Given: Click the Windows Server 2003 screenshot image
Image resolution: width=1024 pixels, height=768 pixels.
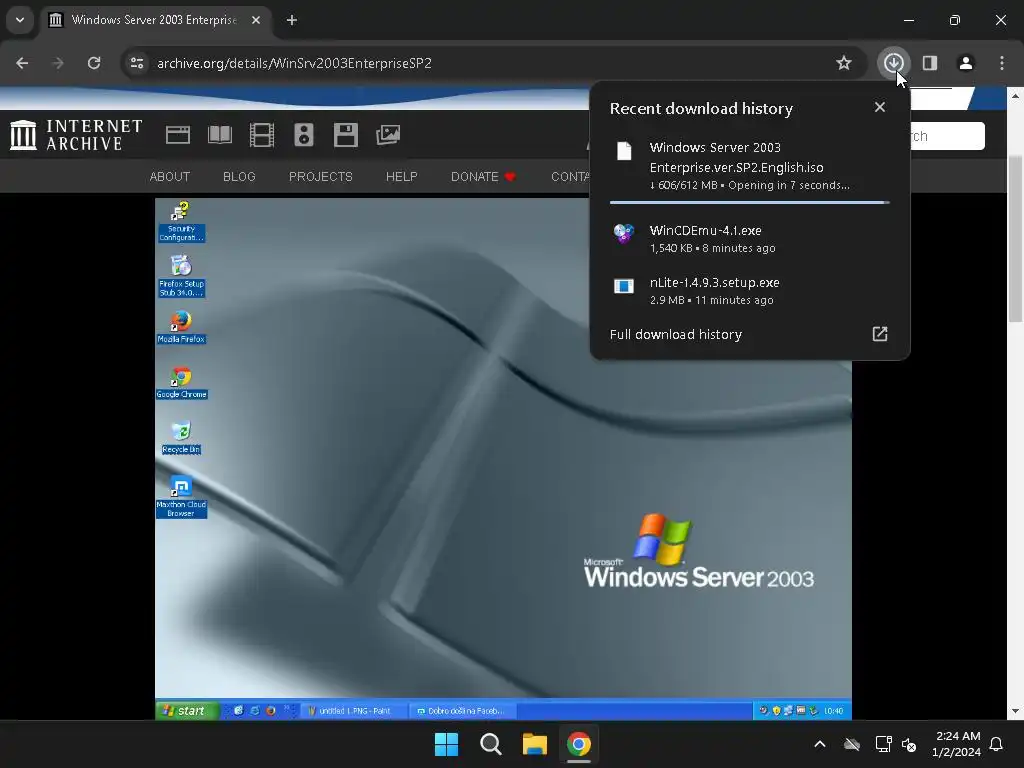Looking at the screenshot, I should [503, 458].
